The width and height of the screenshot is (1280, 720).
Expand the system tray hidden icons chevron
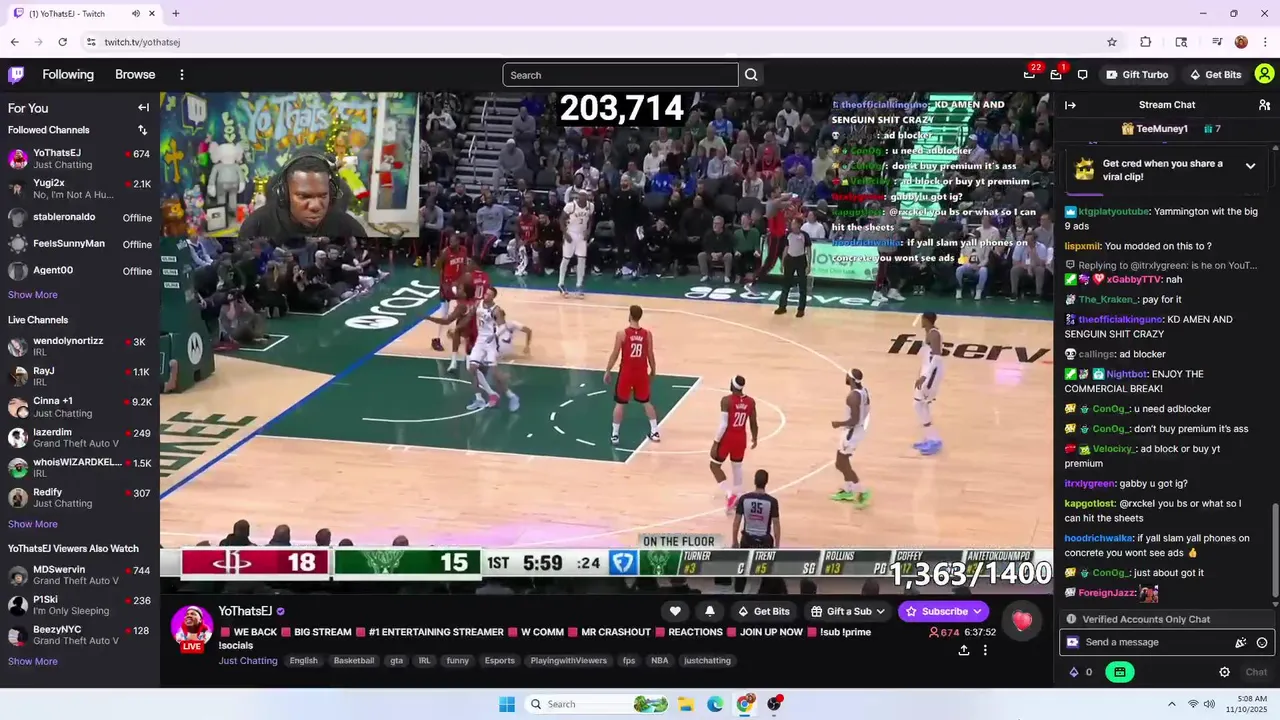tap(1171, 704)
